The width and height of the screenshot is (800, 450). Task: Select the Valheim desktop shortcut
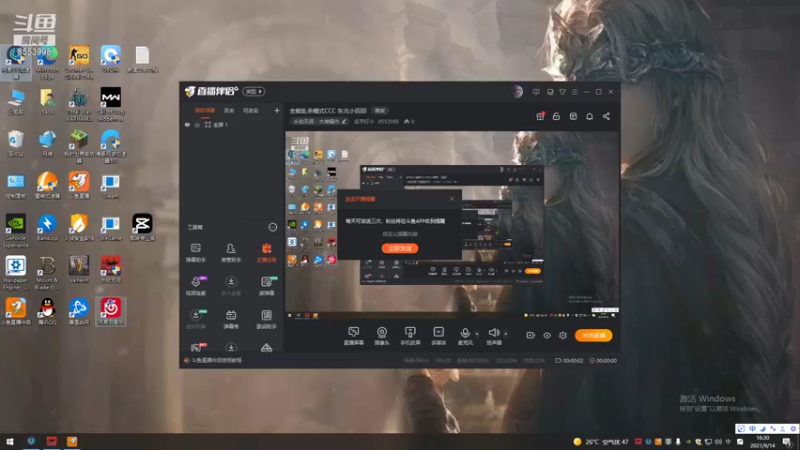[x=79, y=269]
